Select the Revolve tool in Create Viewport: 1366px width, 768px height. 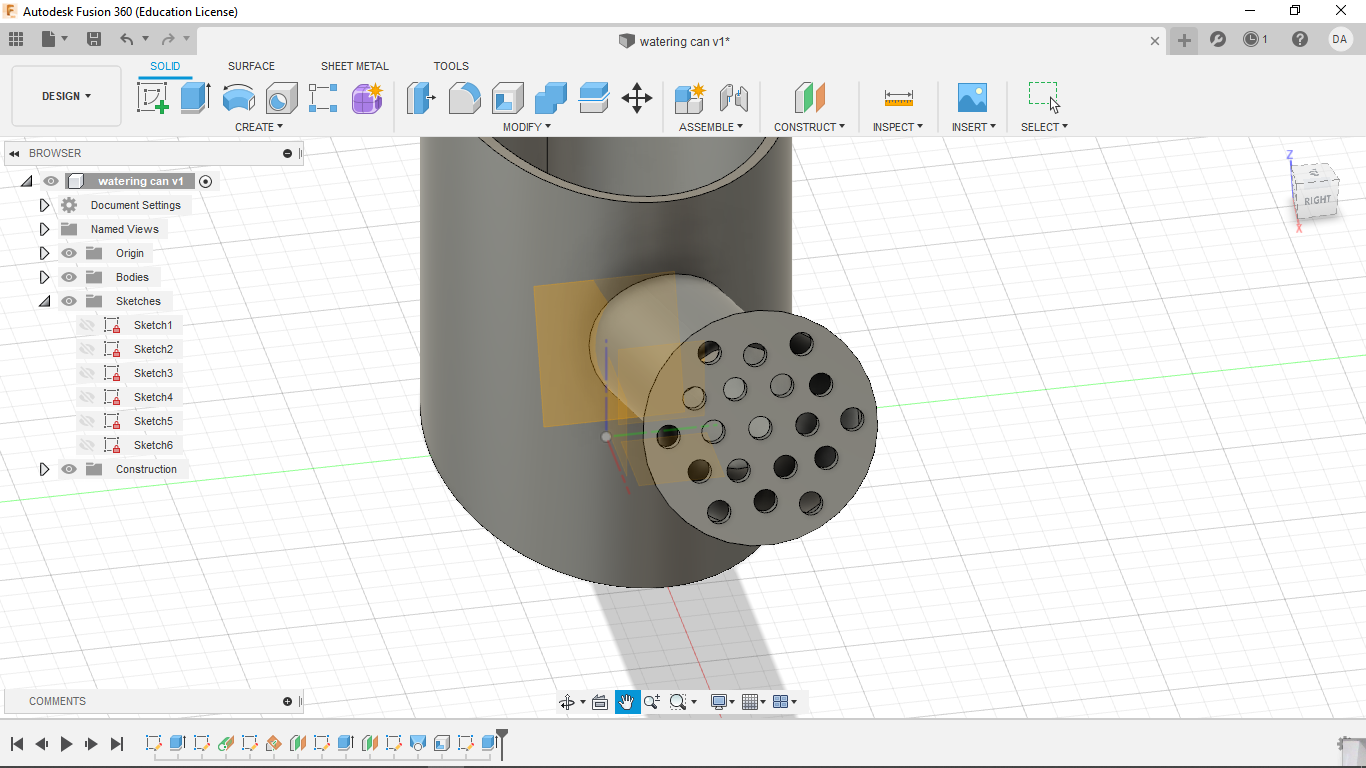[238, 98]
